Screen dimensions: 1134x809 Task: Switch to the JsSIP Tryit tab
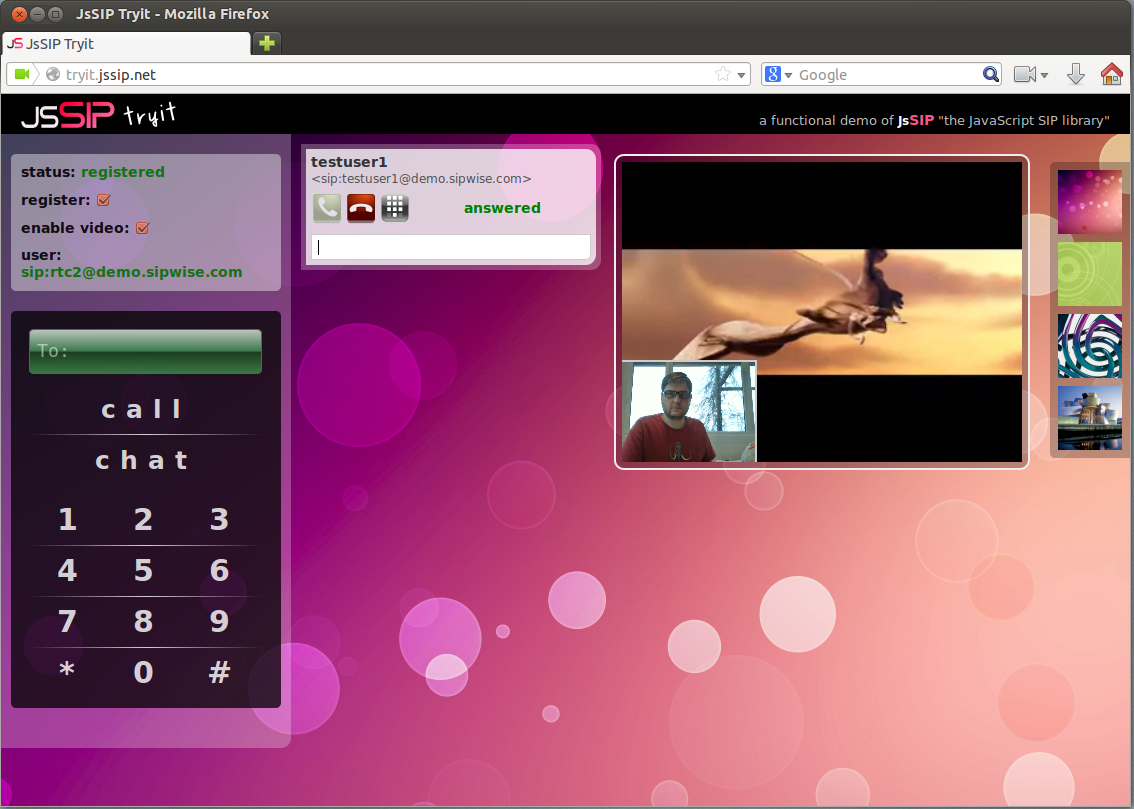126,44
